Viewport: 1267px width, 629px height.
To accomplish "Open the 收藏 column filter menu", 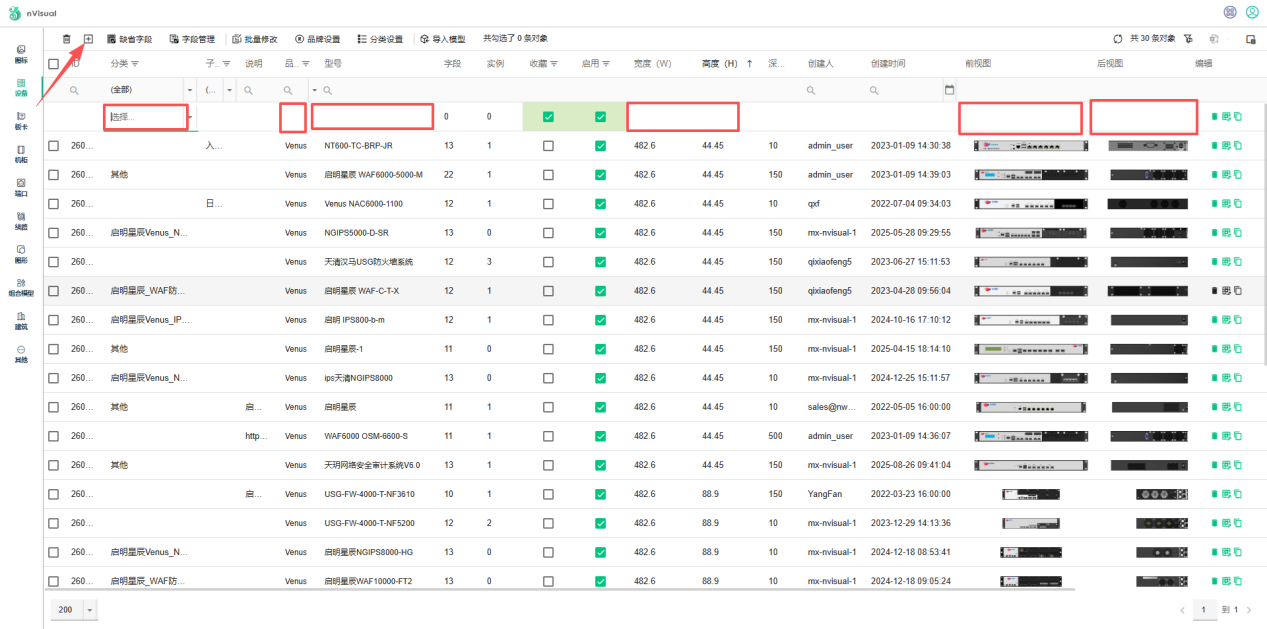I will coord(554,64).
